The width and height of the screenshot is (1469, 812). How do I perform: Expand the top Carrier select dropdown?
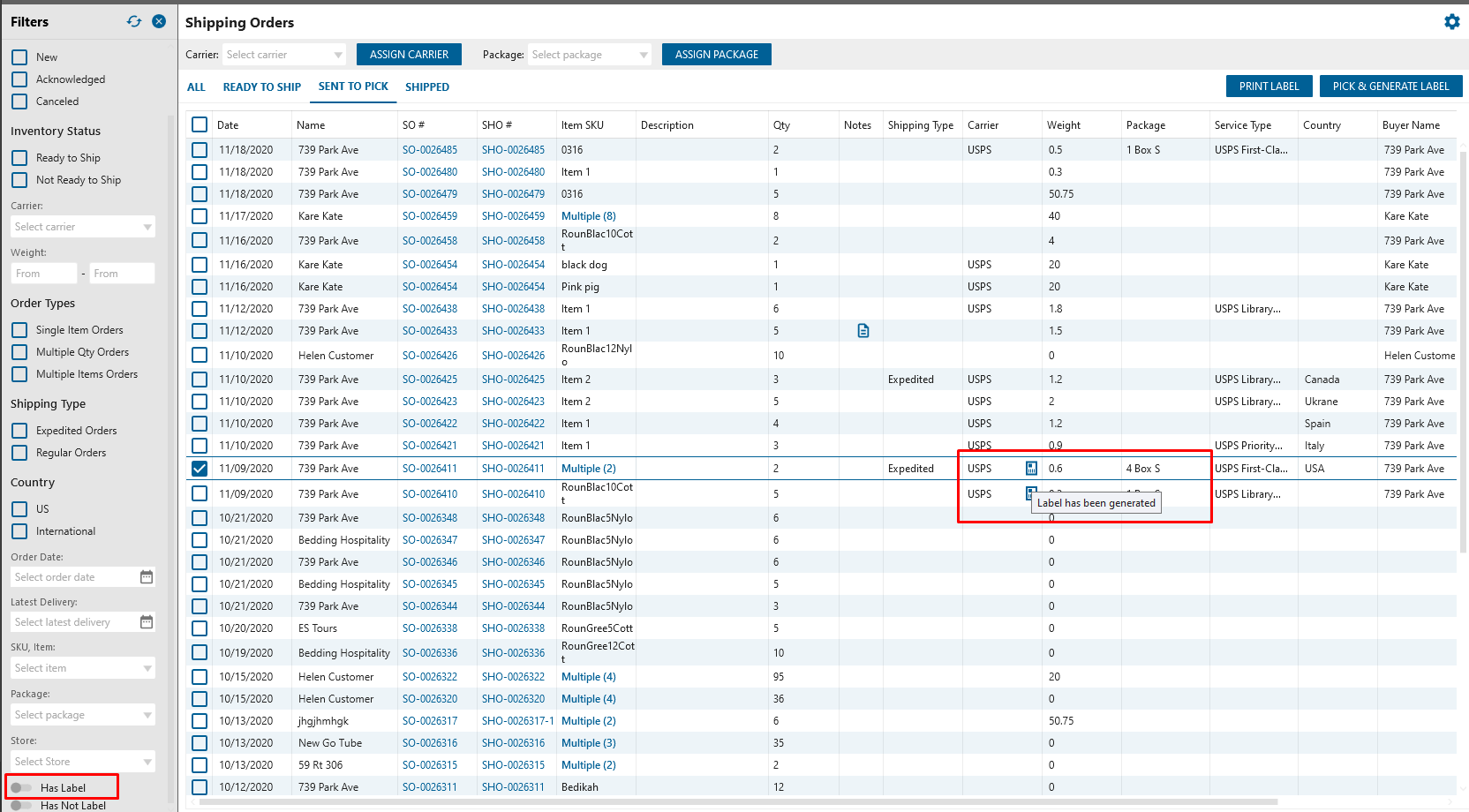pyautogui.click(x=284, y=55)
